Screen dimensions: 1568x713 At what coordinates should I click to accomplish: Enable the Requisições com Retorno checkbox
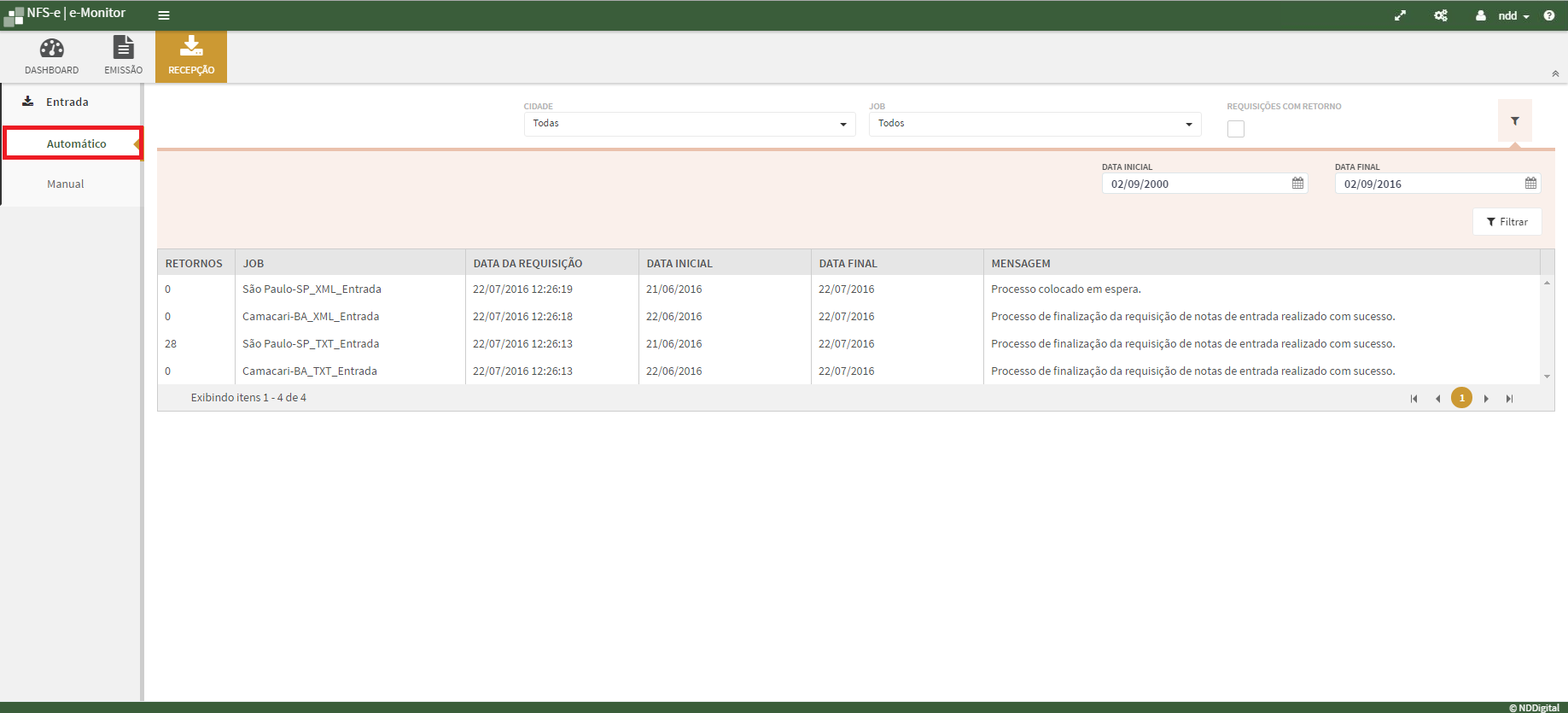tap(1235, 129)
